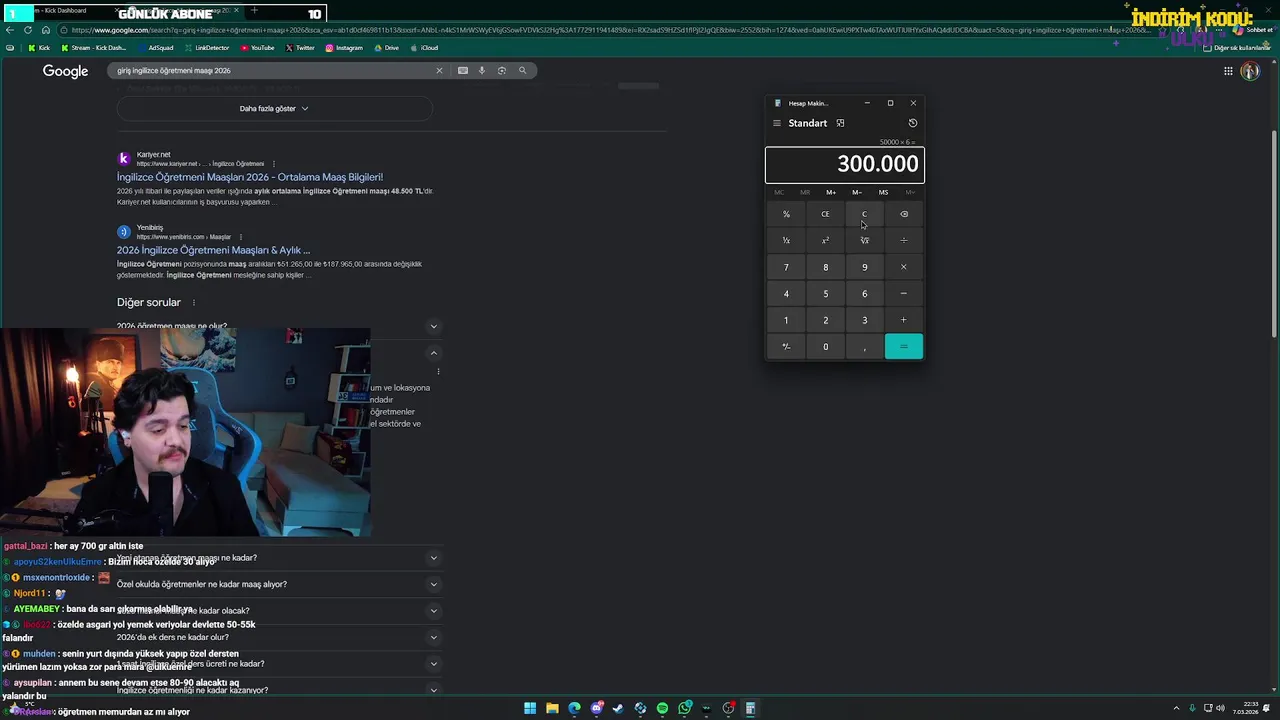Click the square root key
The width and height of the screenshot is (1280, 720).
point(865,240)
